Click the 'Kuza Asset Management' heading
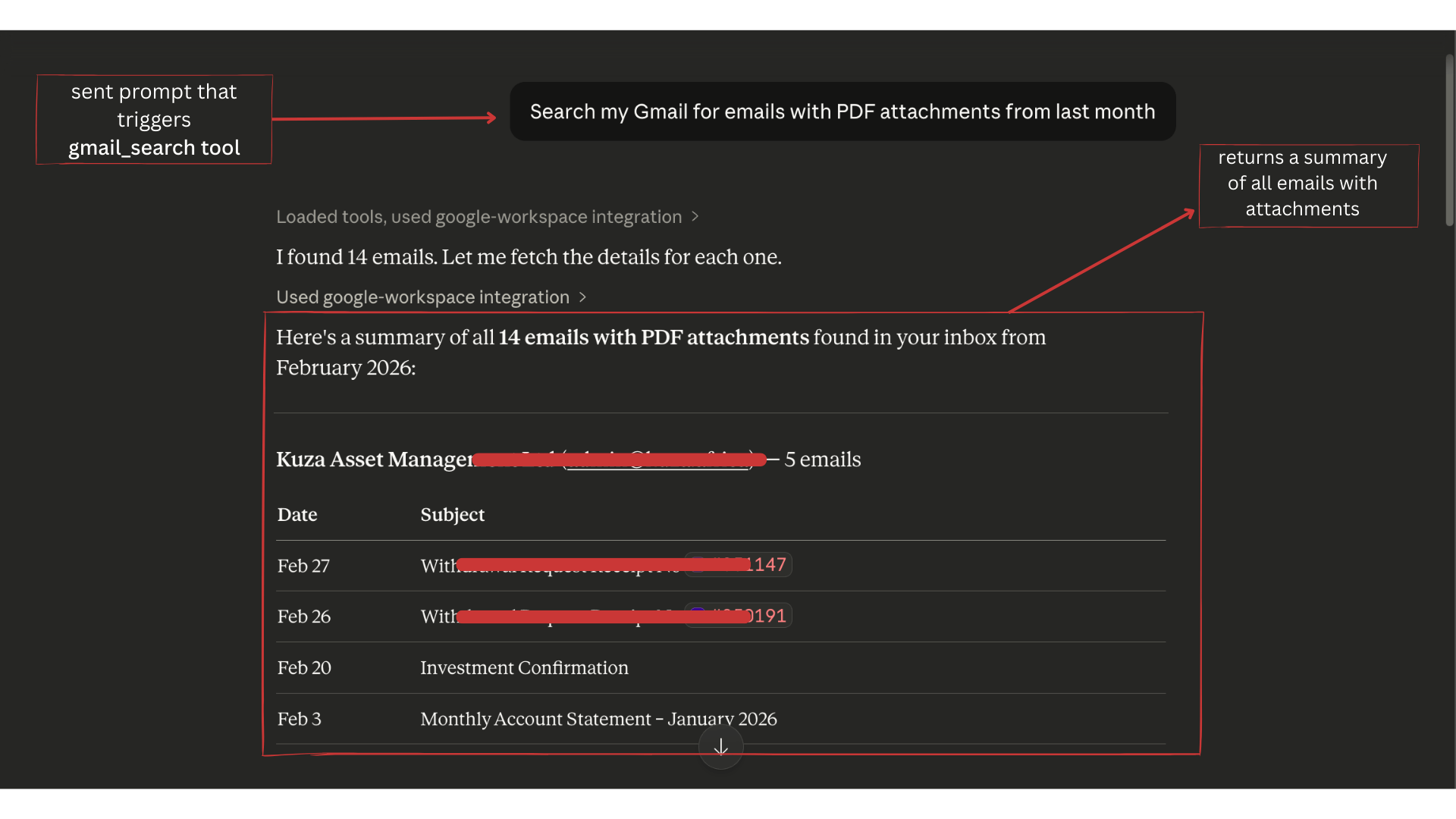The height and width of the screenshot is (819, 1456). click(375, 460)
